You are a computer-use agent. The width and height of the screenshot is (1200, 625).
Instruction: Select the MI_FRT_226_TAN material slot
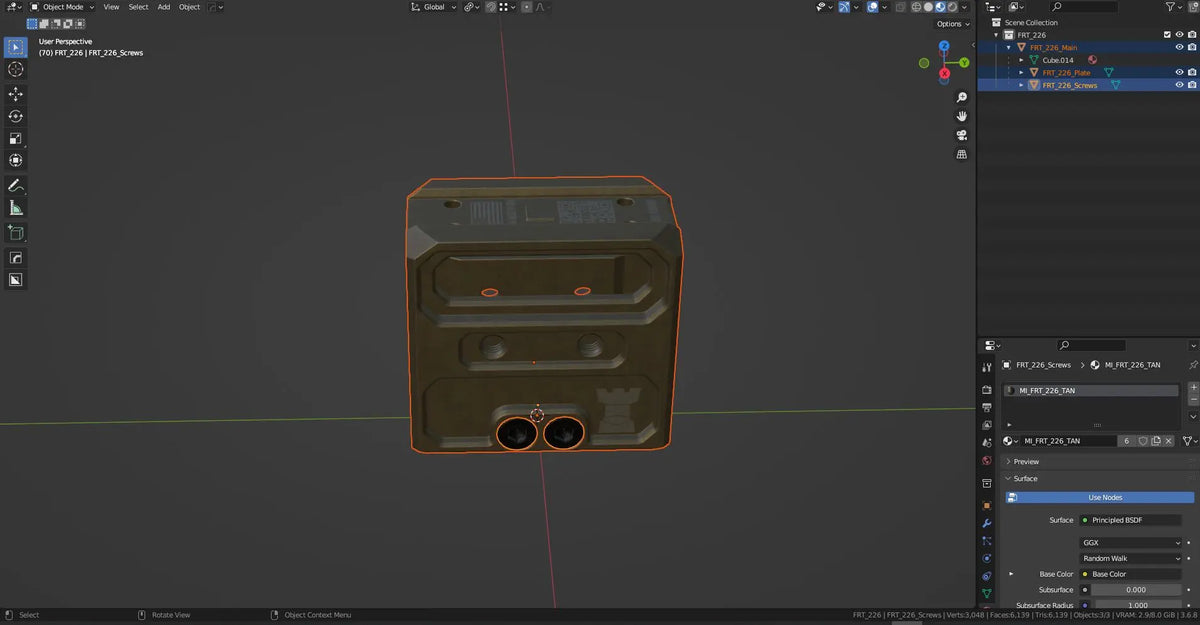[x=1091, y=391]
